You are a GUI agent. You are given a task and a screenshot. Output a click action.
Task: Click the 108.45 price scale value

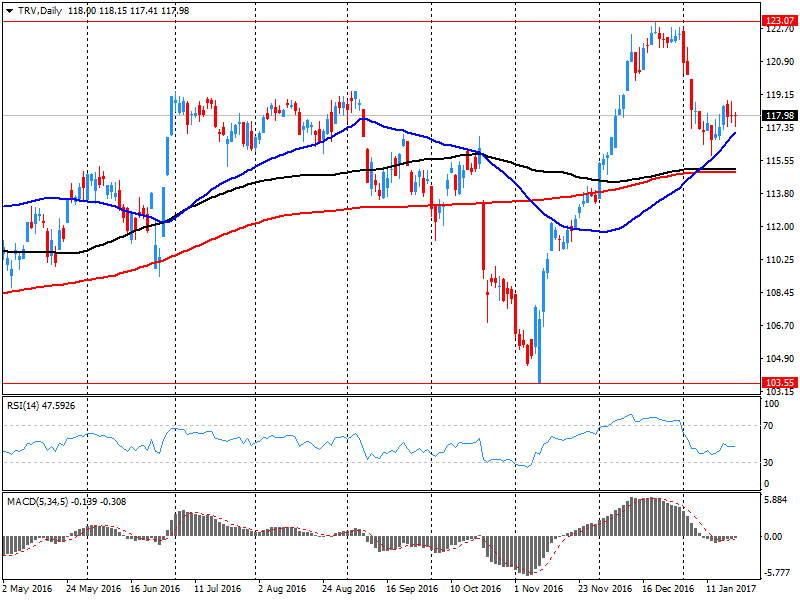click(x=780, y=293)
